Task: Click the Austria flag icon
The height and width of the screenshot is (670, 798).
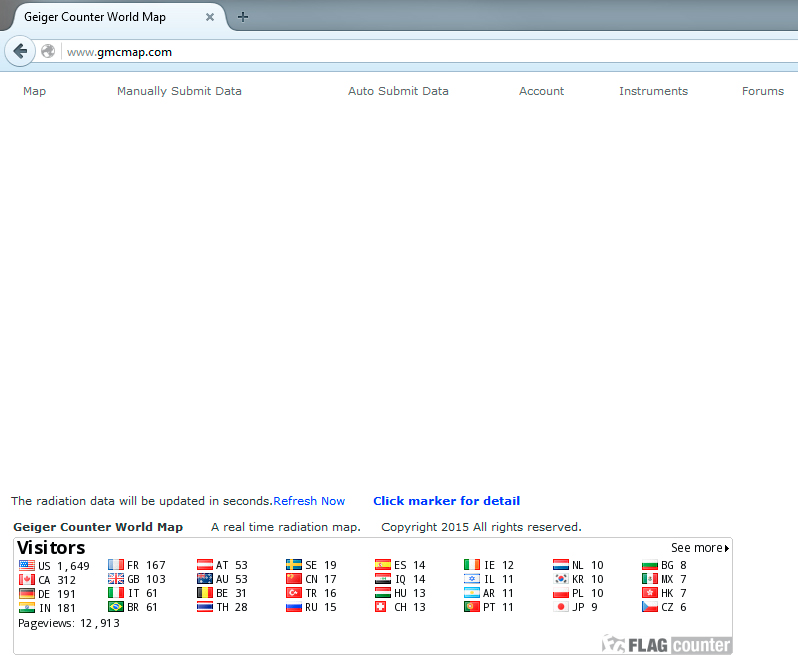Action: [205, 565]
